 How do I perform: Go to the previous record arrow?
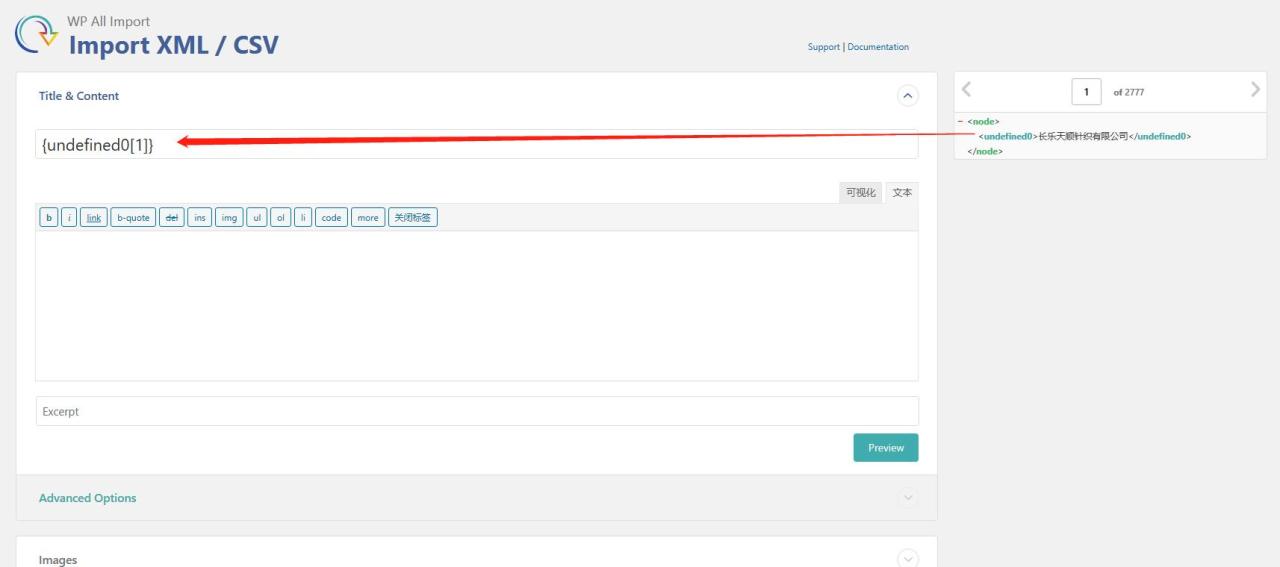tap(966, 90)
